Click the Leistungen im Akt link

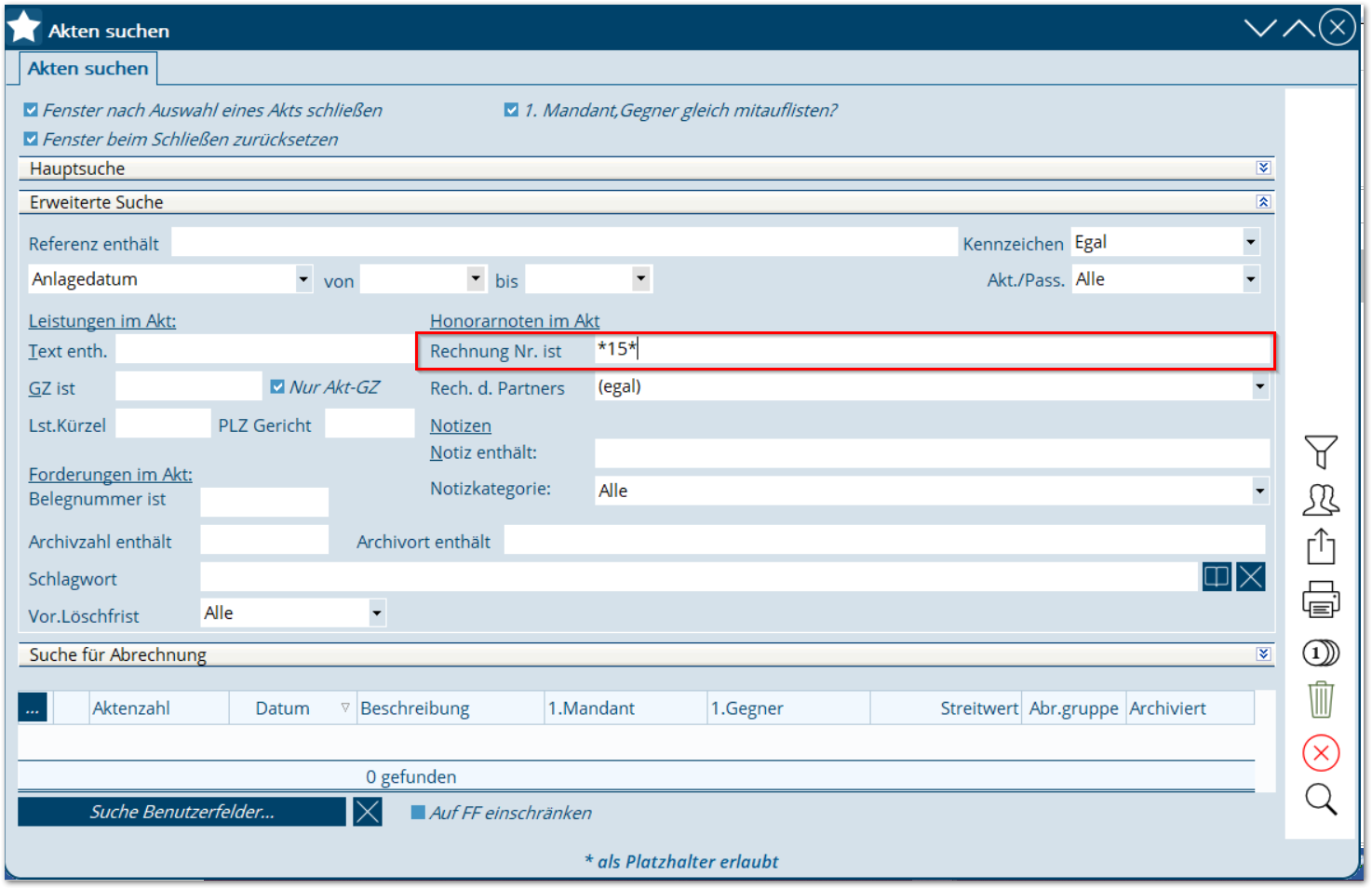[102, 321]
